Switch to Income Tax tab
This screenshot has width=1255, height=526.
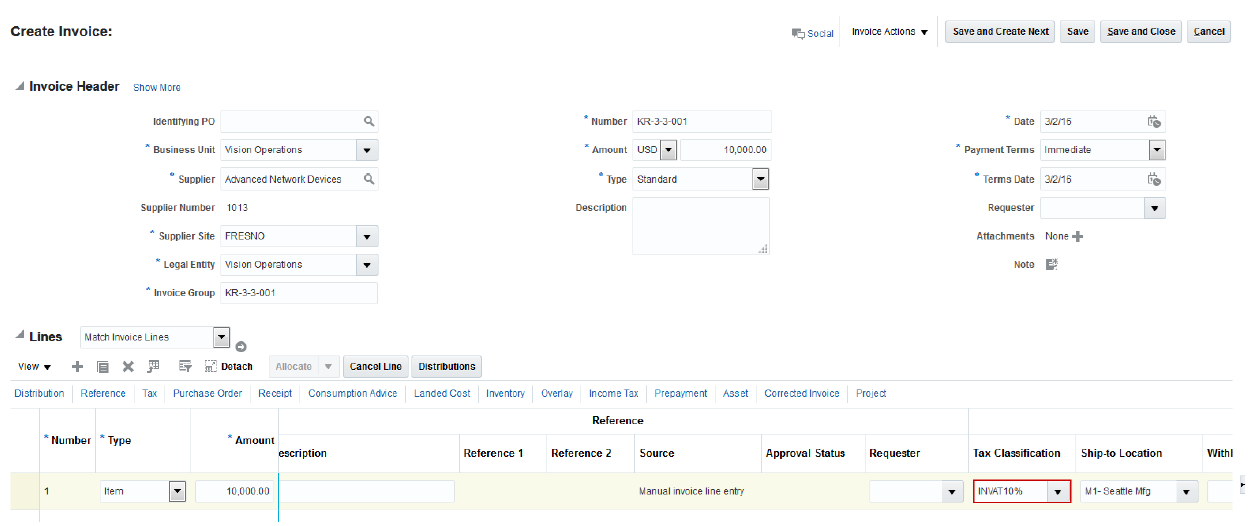click(613, 393)
